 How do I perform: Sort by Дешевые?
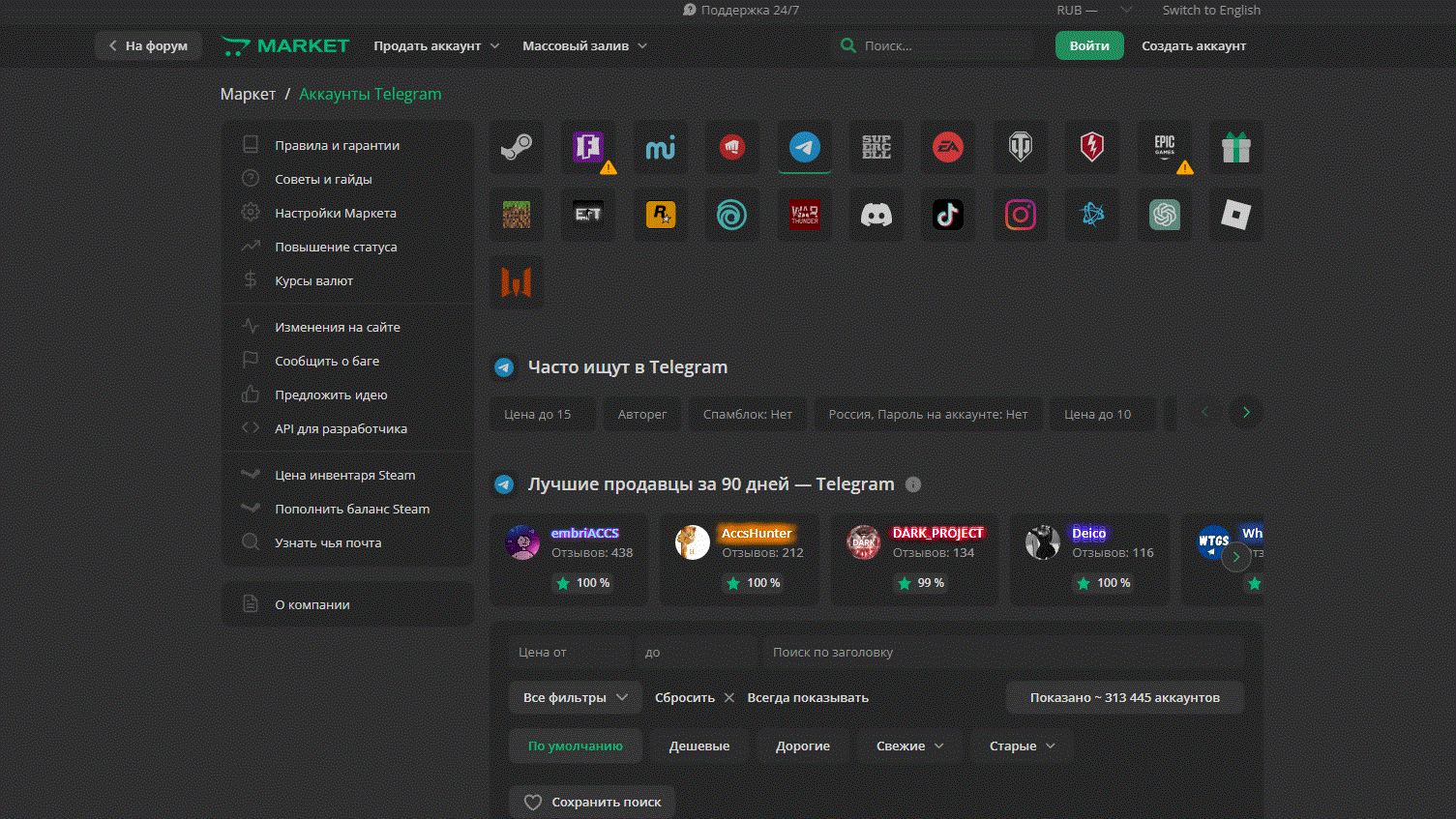click(699, 746)
